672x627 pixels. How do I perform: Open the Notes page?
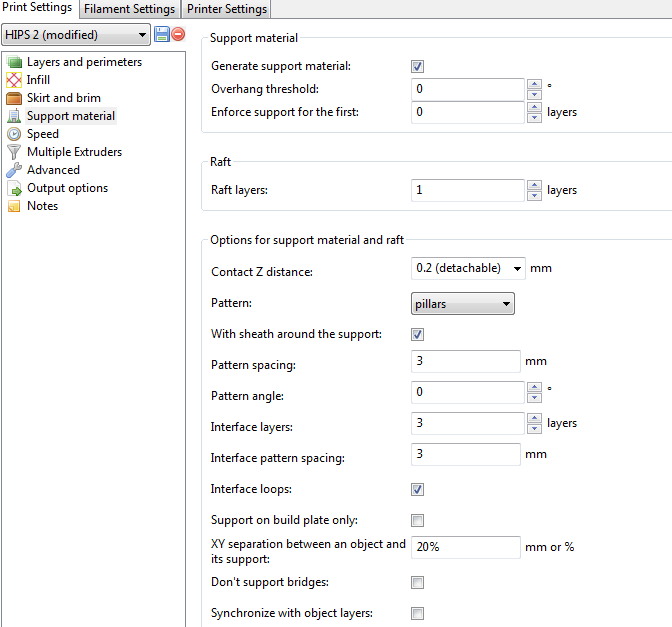pyautogui.click(x=42, y=206)
